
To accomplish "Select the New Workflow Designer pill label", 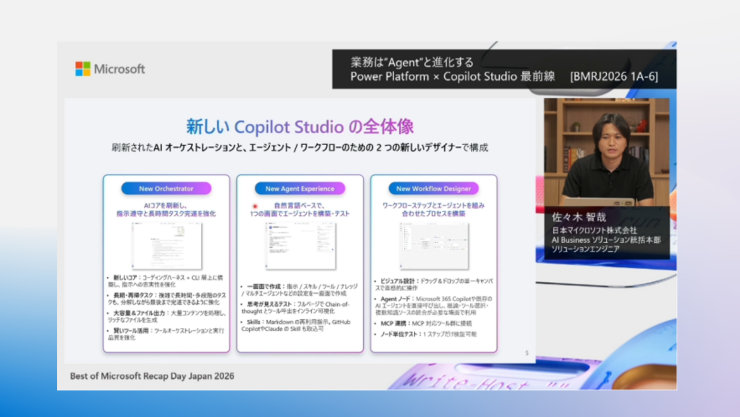I will tap(433, 188).
